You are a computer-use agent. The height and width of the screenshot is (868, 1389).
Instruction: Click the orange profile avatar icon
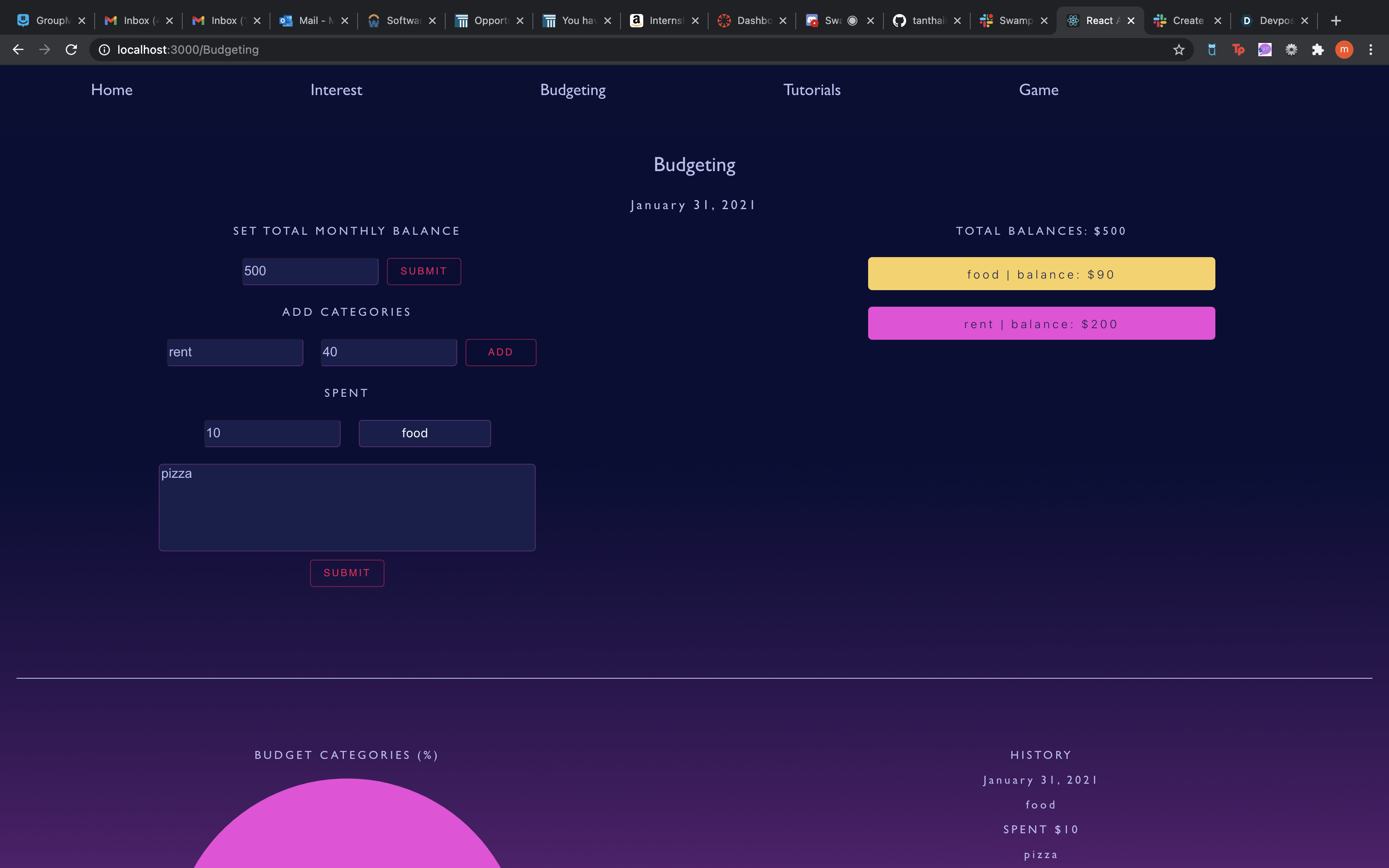coord(1344,50)
